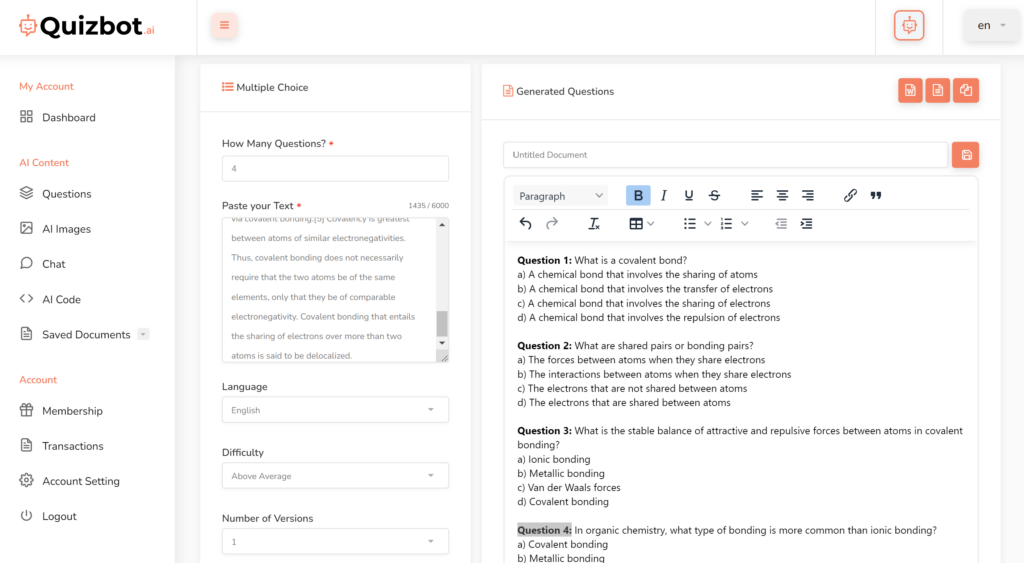Clear text formatting
This screenshot has width=1024, height=563.
click(594, 224)
